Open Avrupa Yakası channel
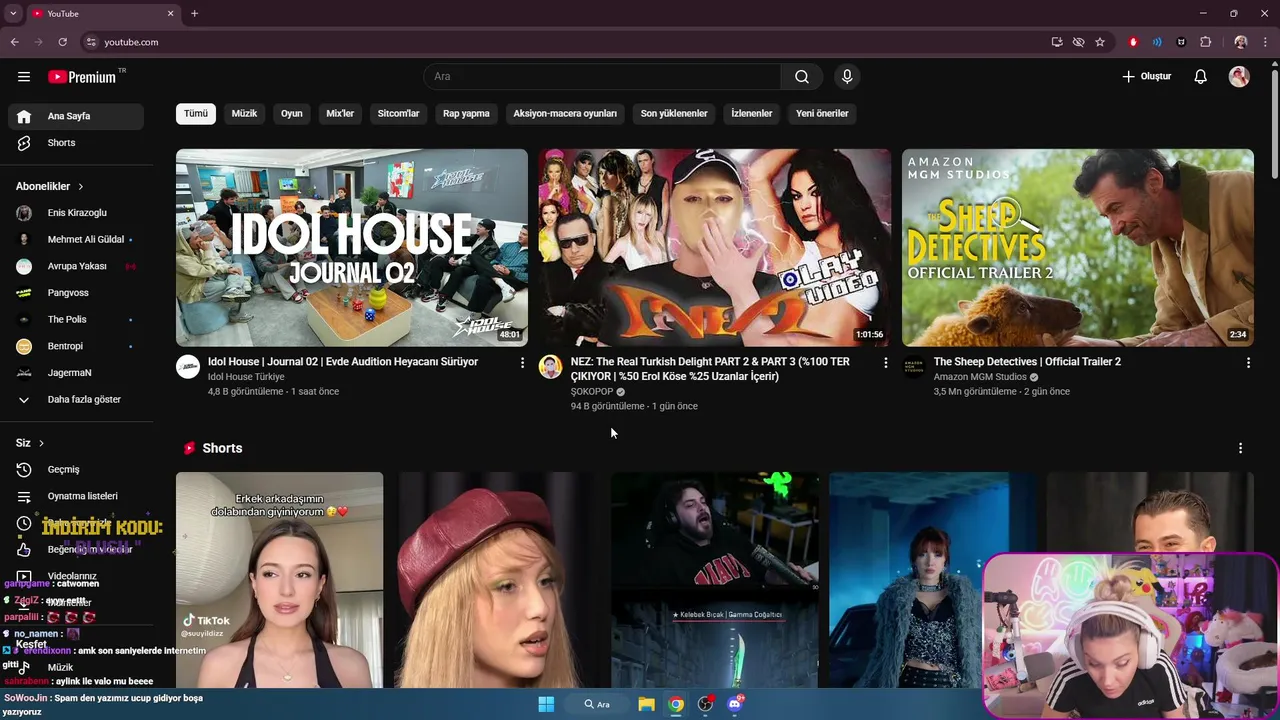Screen dimensions: 1280x720 (x=76, y=266)
